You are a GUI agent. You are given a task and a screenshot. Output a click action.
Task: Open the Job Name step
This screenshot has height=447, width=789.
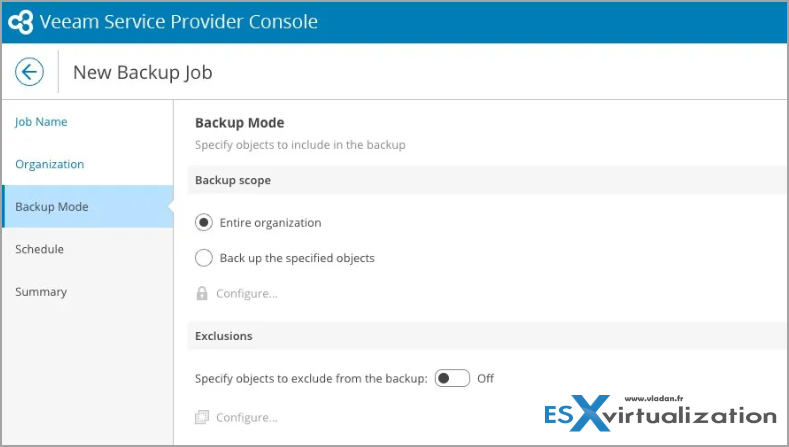tap(41, 122)
